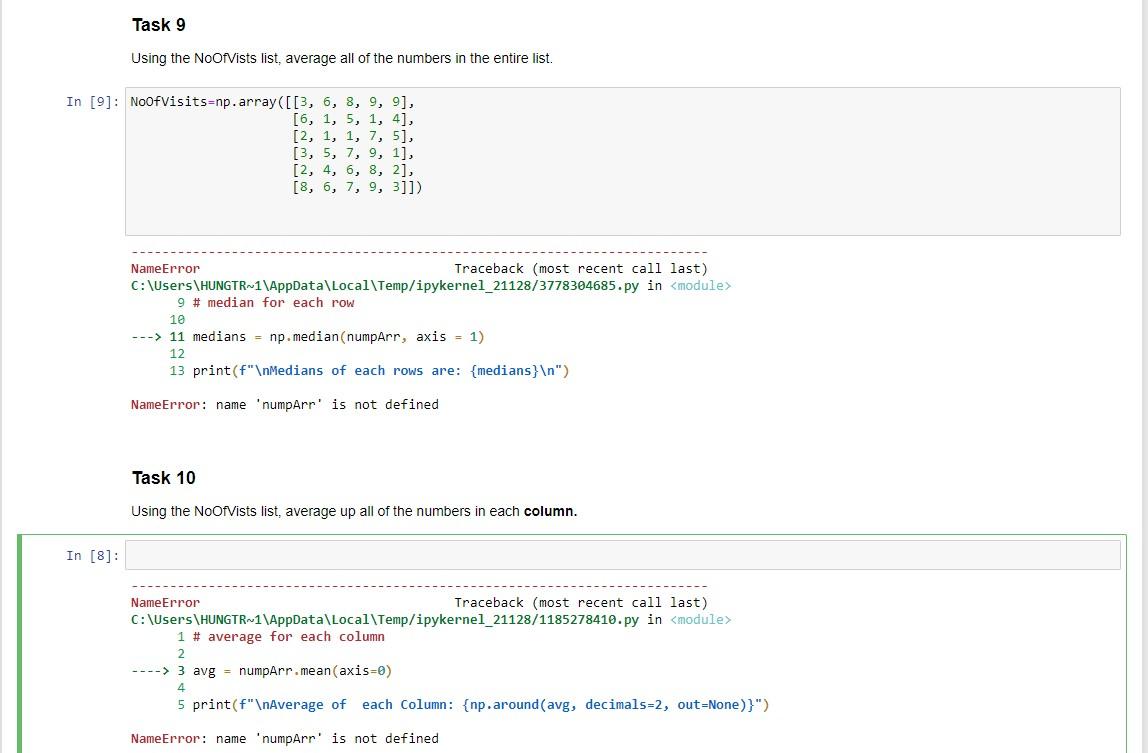Click the array row [2, 1, 1, 7, 5]
The width and height of the screenshot is (1148, 753).
tap(353, 136)
